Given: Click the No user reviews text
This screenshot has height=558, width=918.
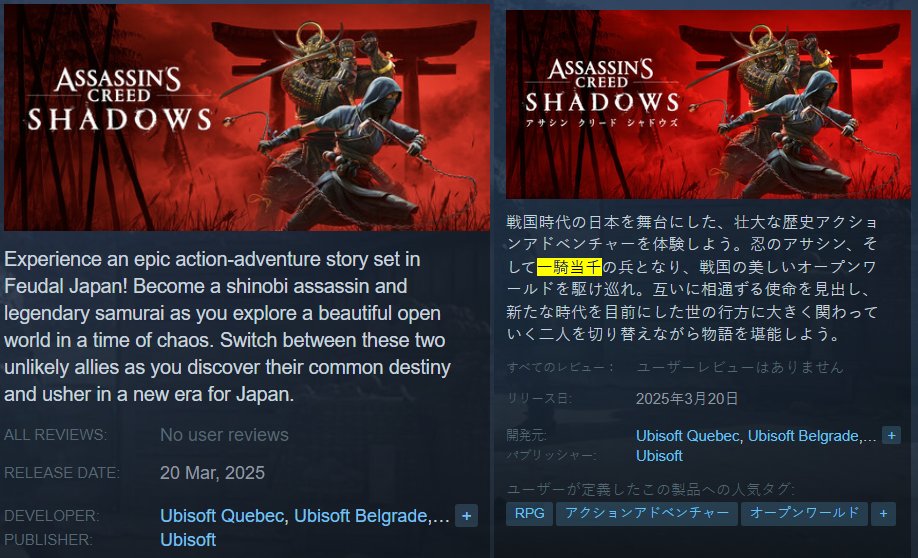Looking at the screenshot, I should pos(224,435).
